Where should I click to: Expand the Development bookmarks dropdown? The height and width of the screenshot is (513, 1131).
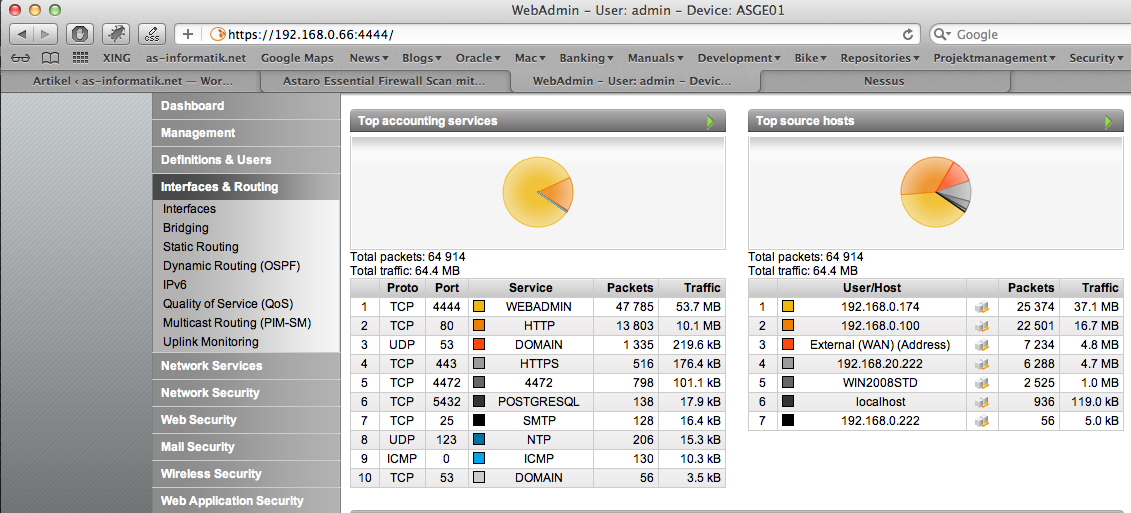coord(739,58)
